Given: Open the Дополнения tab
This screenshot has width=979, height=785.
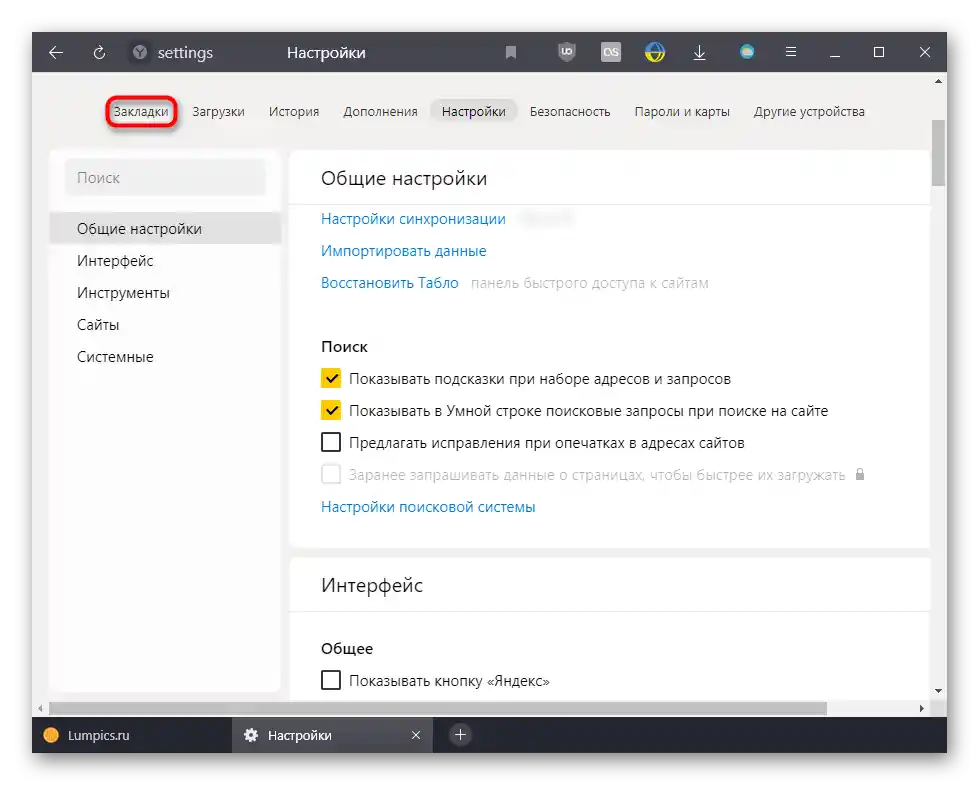Looking at the screenshot, I should click(x=380, y=112).
